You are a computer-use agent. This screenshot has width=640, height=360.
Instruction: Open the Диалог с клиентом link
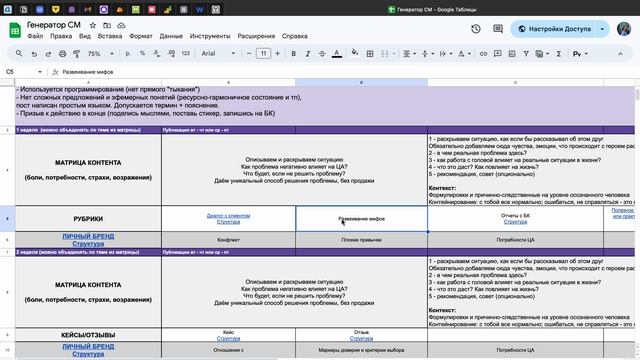pos(228,216)
